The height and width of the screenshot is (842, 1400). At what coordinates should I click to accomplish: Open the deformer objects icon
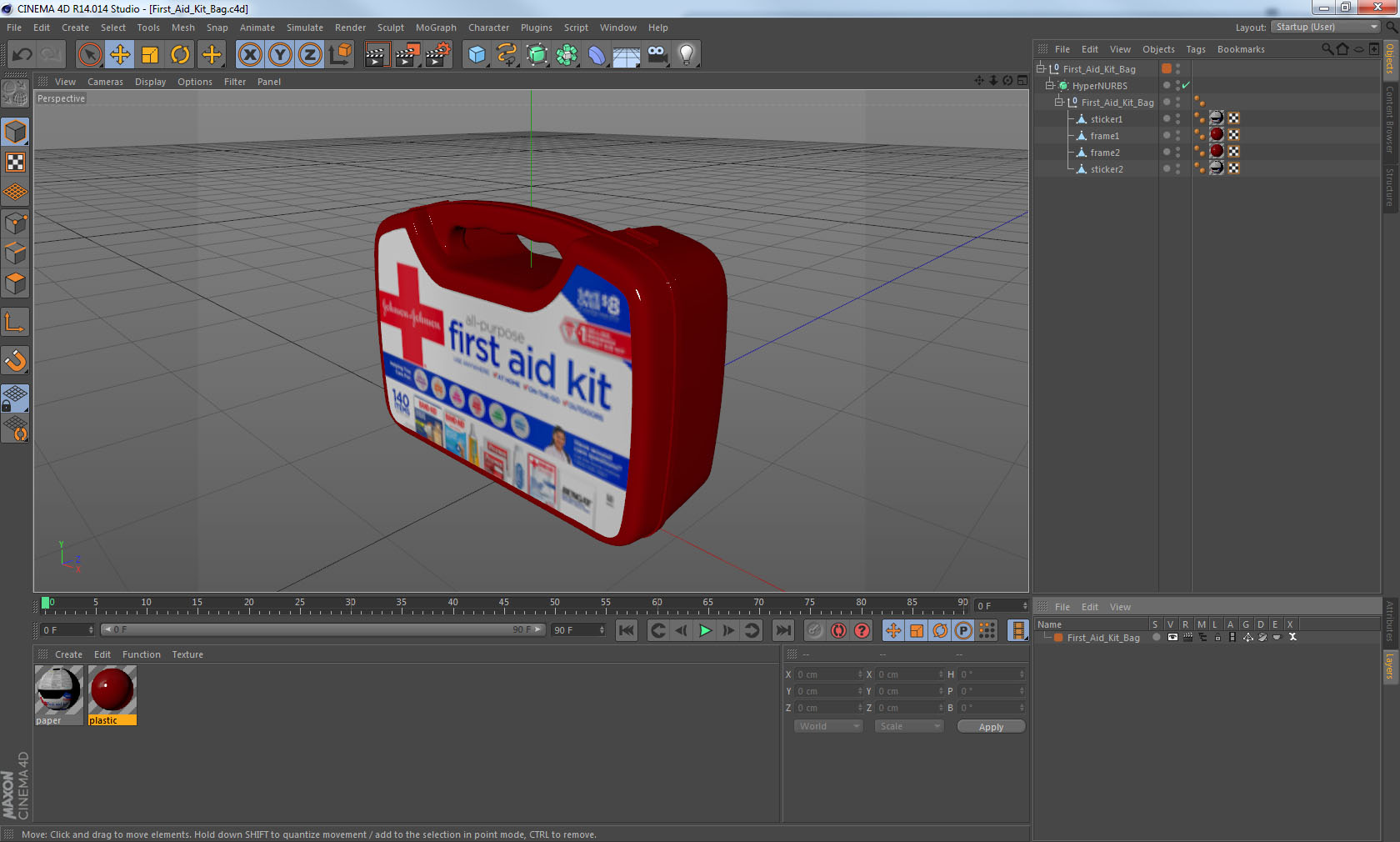point(597,55)
